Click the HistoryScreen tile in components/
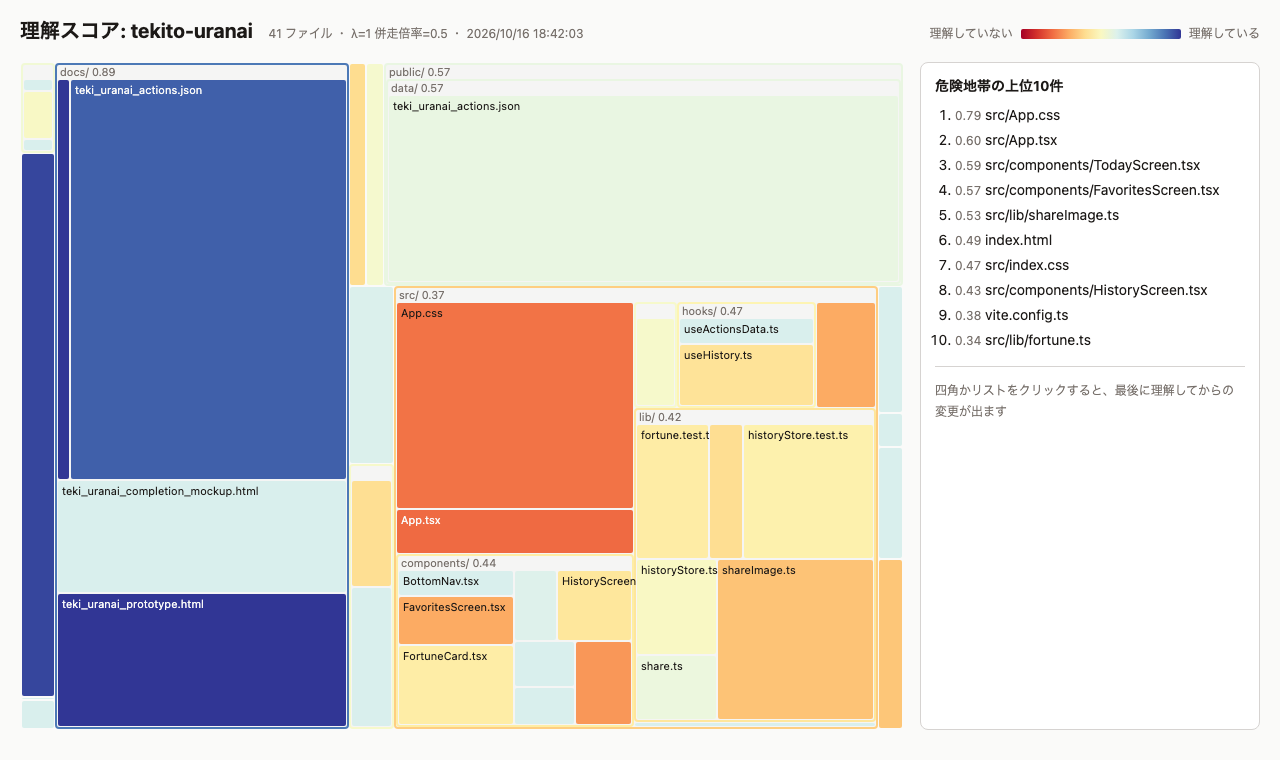Viewport: 1280px width, 760px height. (x=596, y=606)
